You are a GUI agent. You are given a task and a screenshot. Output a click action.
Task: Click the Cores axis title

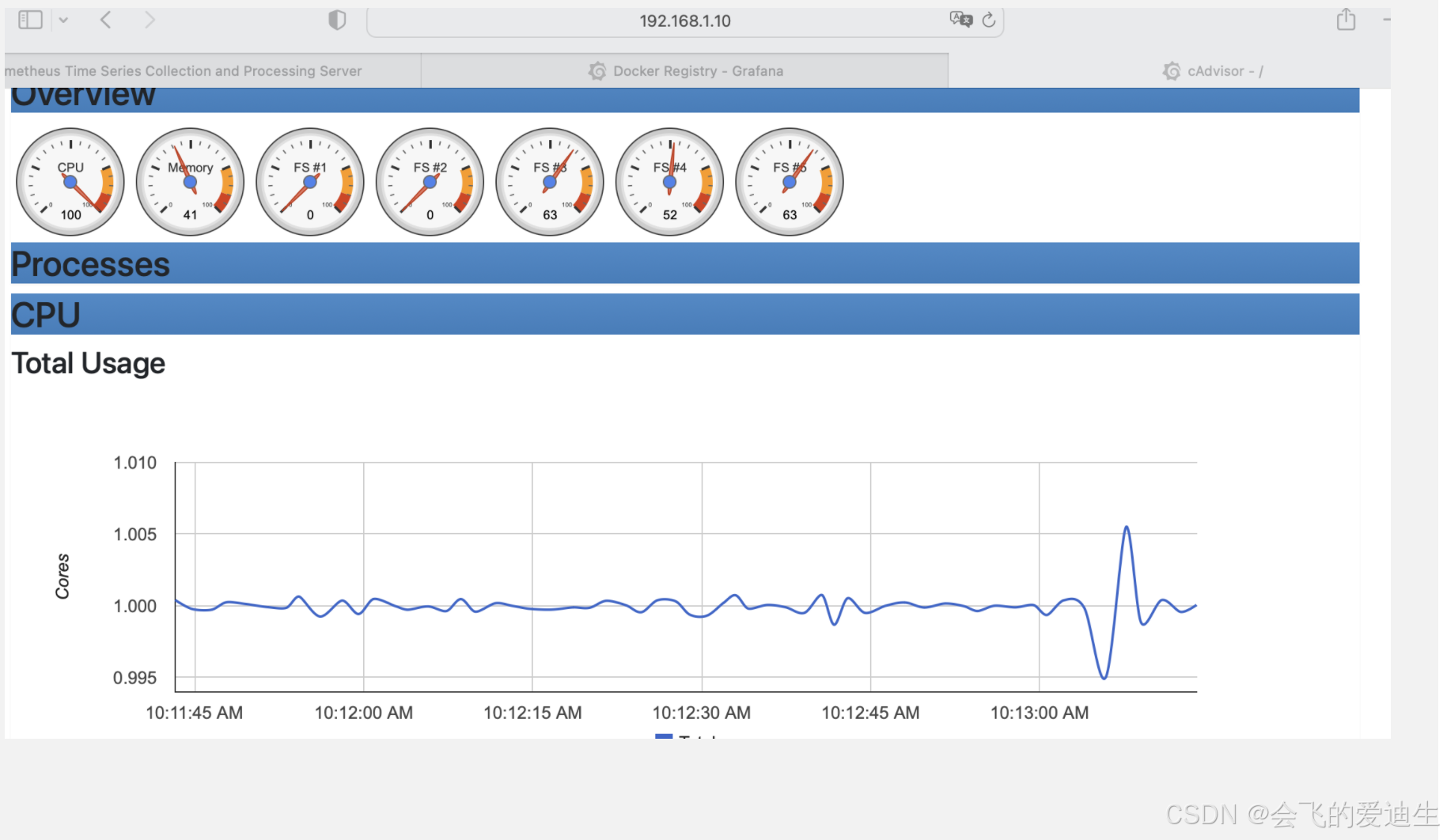(62, 576)
